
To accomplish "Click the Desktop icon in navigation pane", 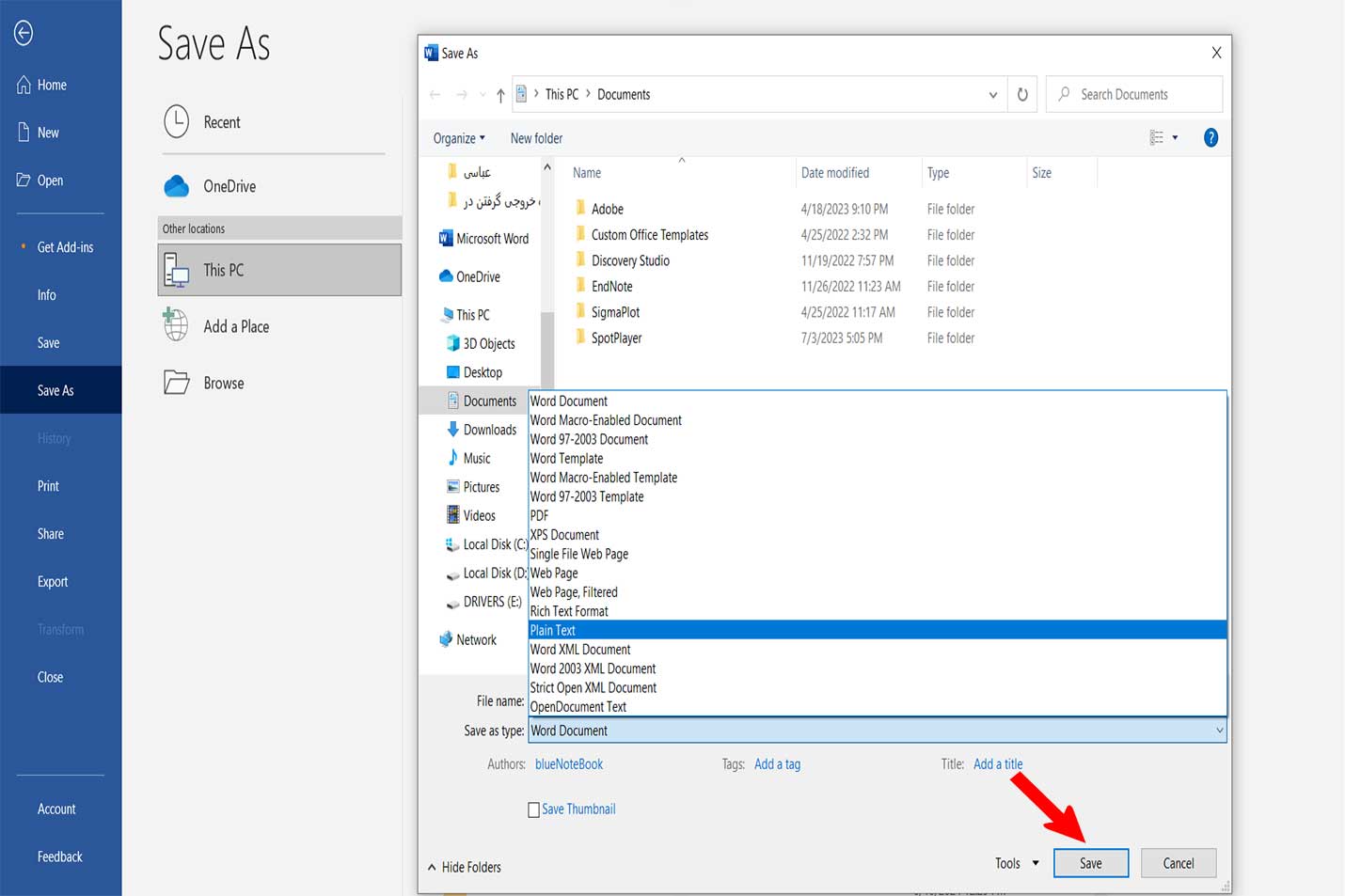I will coord(453,372).
